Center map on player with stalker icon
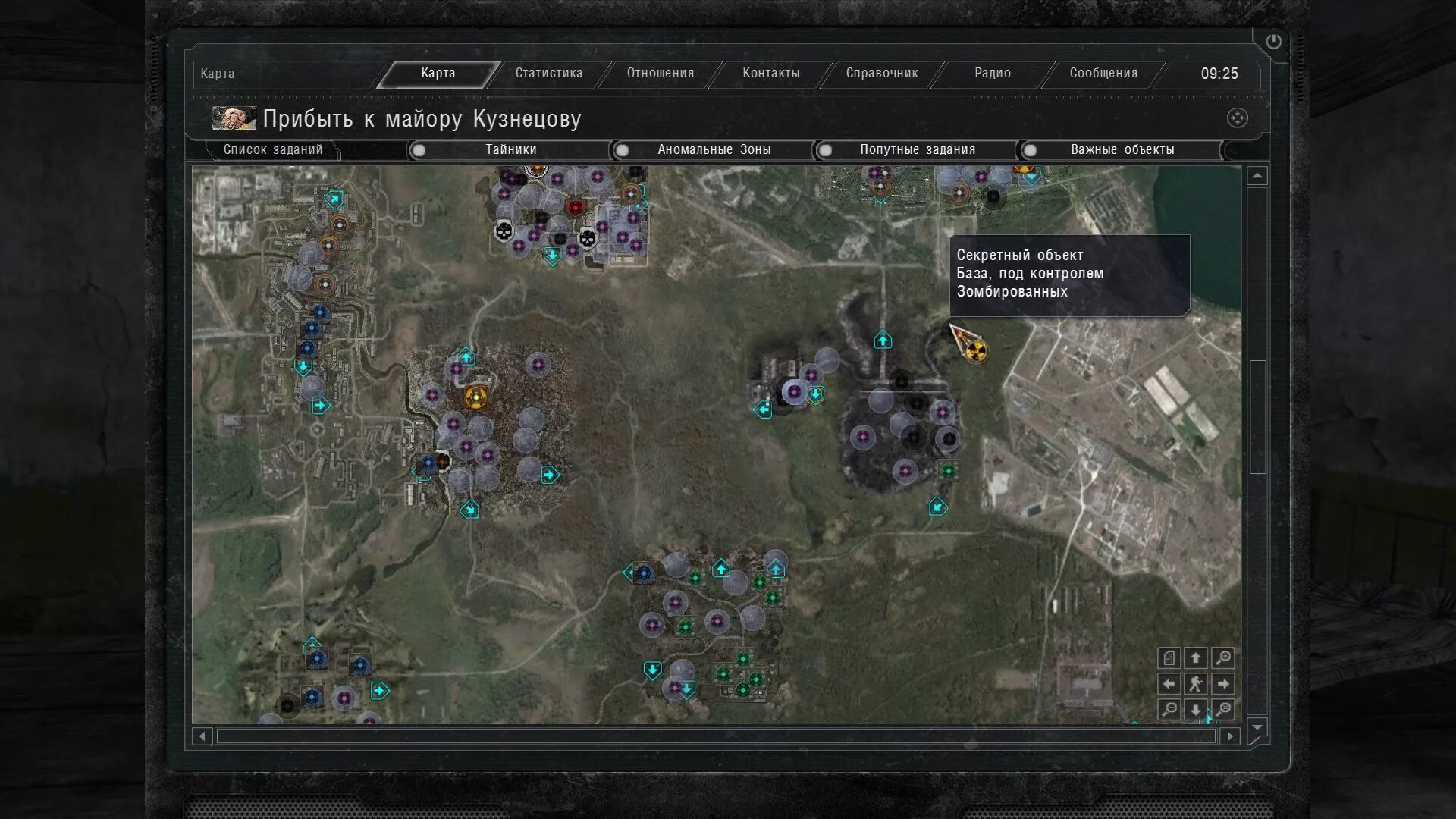This screenshot has height=819, width=1456. pyautogui.click(x=1196, y=684)
